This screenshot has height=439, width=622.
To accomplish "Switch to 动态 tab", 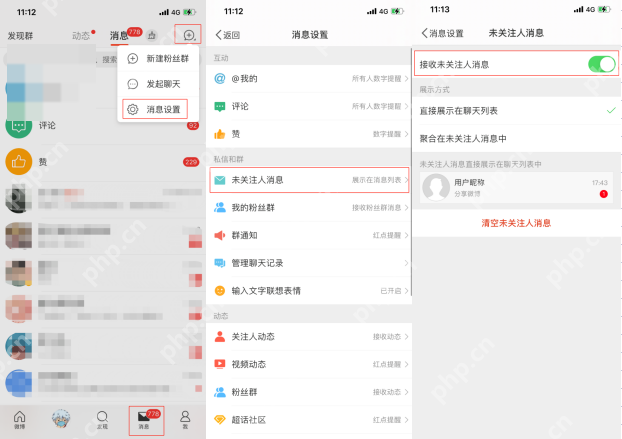I will coord(81,36).
